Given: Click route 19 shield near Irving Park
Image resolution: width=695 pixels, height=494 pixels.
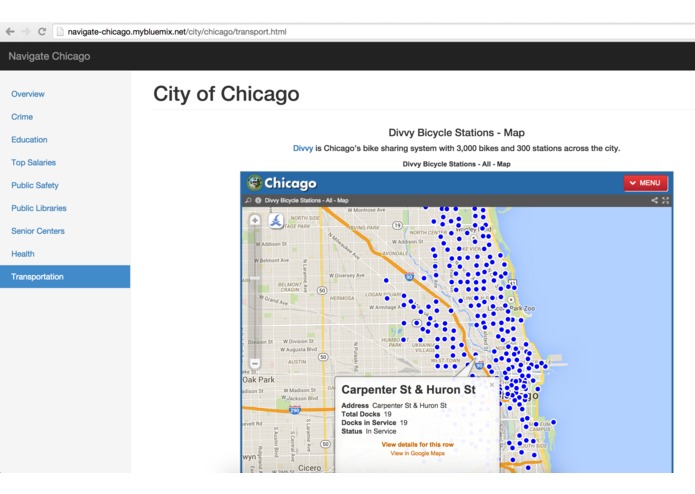Looking at the screenshot, I should (397, 226).
